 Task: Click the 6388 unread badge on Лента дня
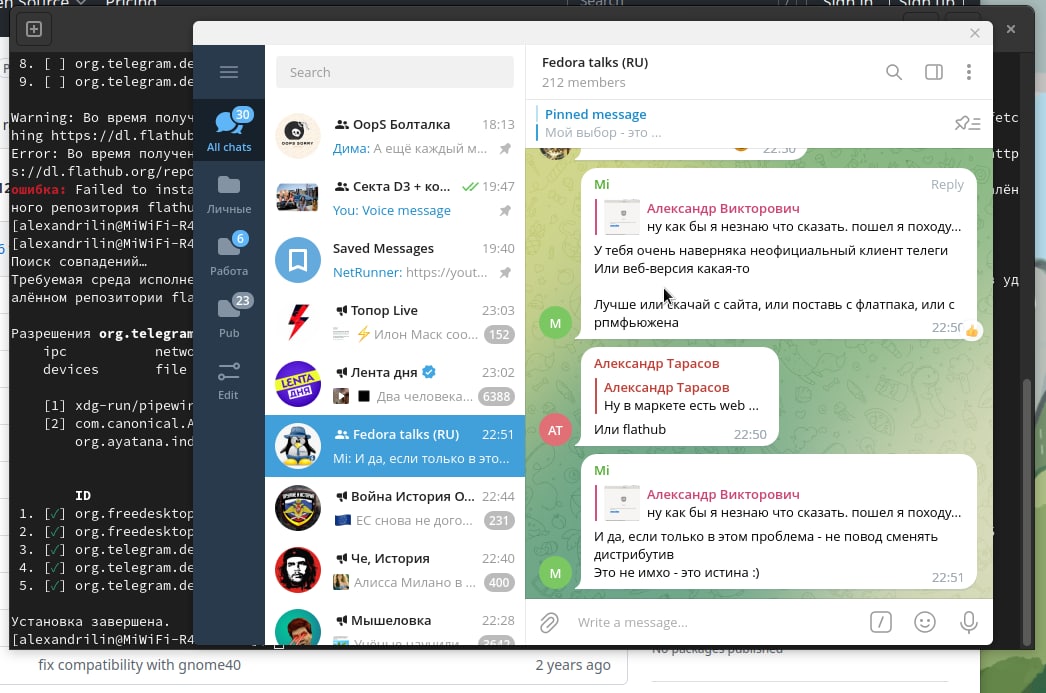[496, 396]
